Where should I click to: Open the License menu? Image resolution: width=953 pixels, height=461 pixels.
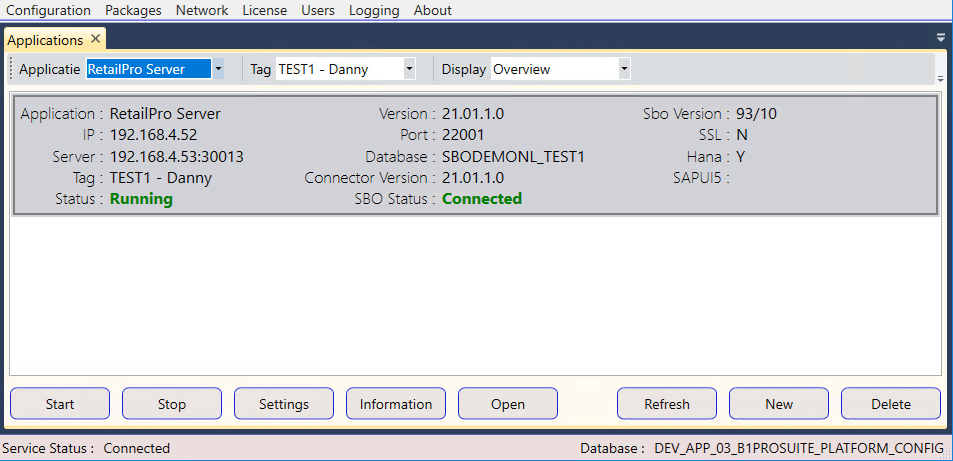pyautogui.click(x=264, y=10)
